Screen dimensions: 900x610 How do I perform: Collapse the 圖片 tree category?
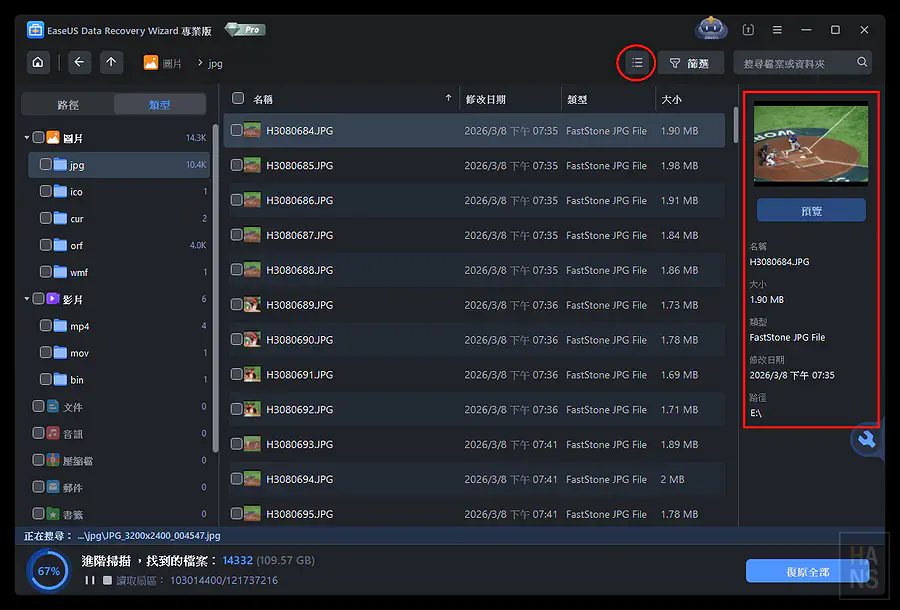(27, 138)
